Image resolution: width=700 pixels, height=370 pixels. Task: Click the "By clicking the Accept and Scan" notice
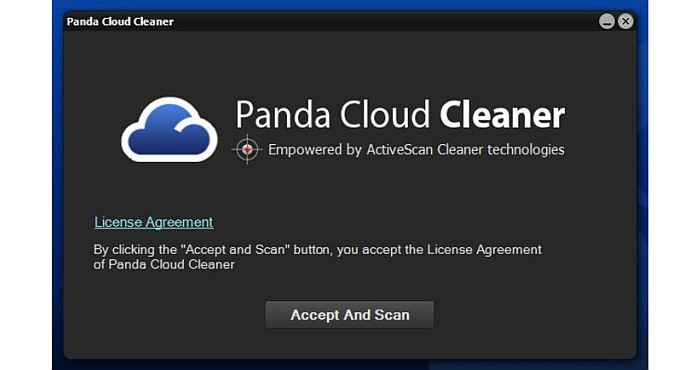(317, 257)
